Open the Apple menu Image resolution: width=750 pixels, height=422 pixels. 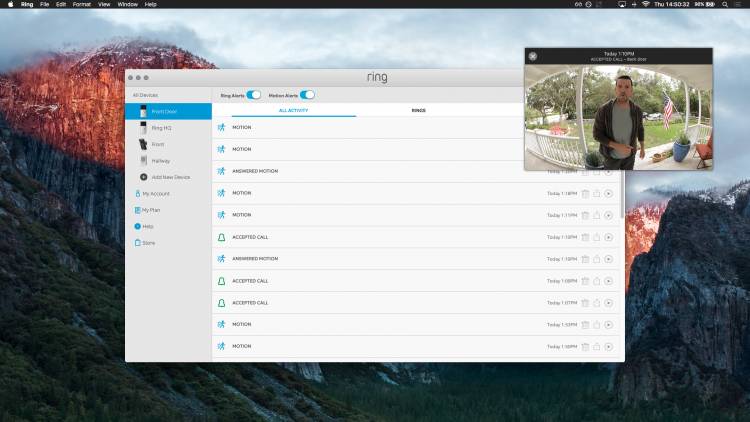pyautogui.click(x=11, y=4)
